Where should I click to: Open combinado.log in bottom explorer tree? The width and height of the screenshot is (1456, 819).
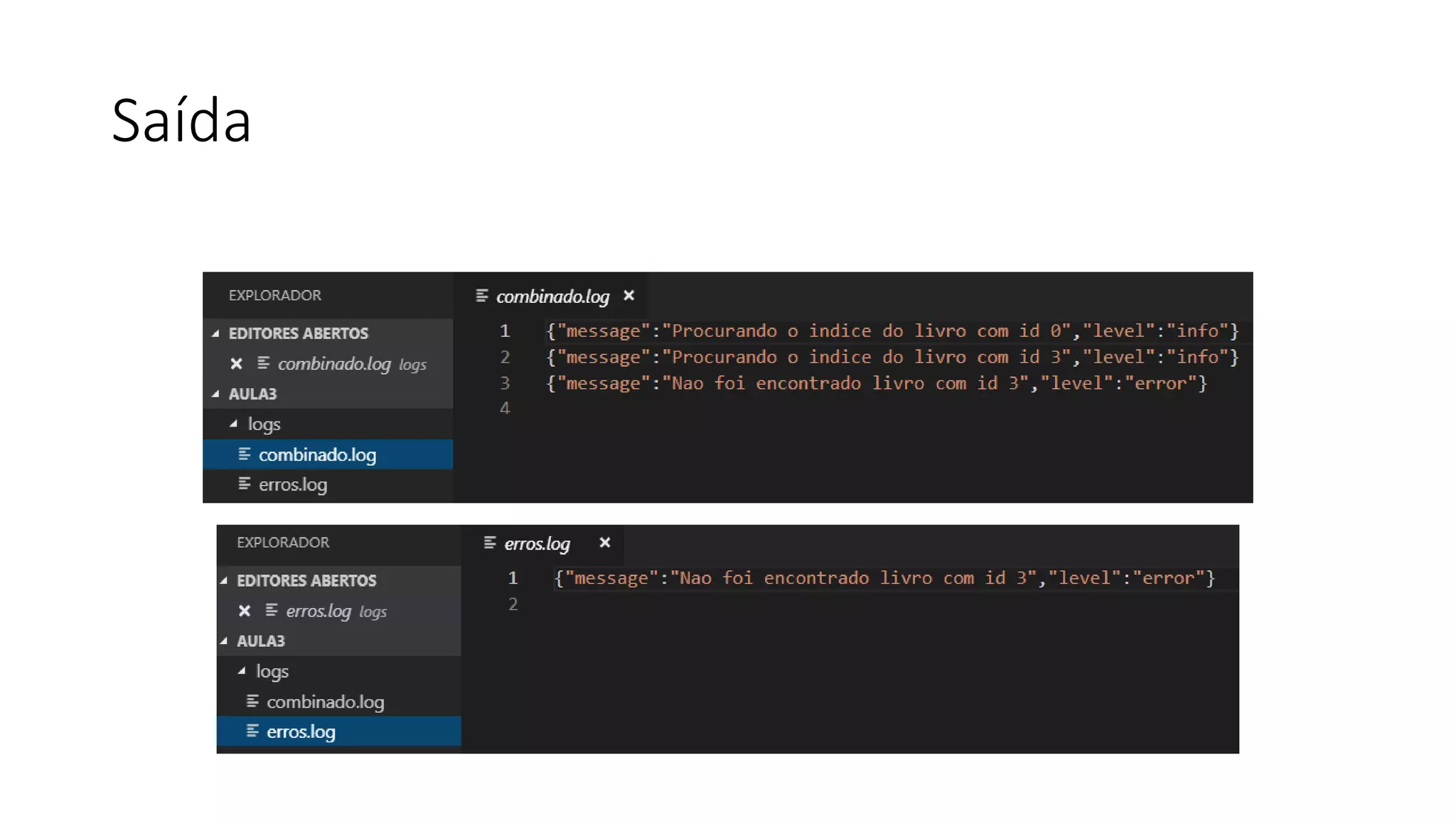[325, 702]
